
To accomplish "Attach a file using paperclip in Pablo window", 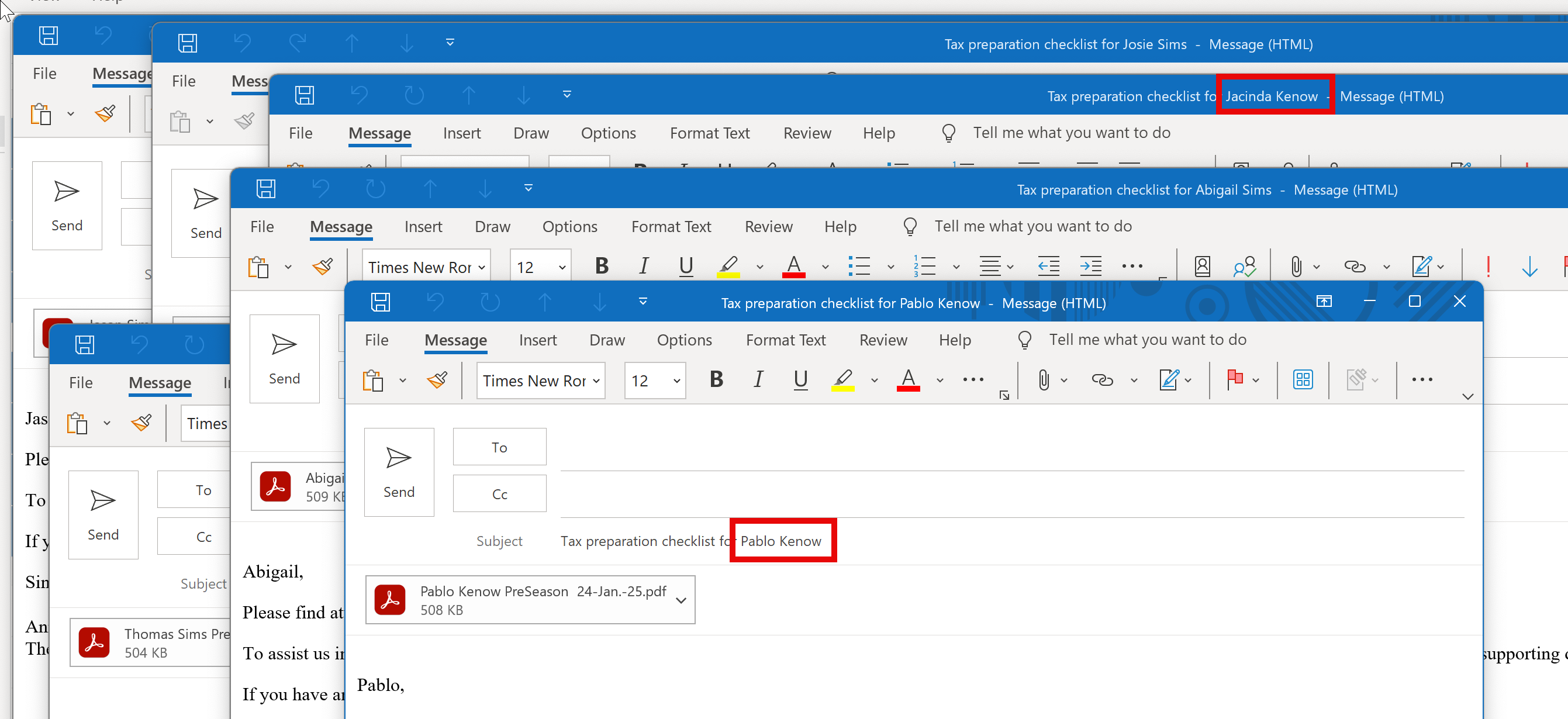I will (x=1044, y=380).
